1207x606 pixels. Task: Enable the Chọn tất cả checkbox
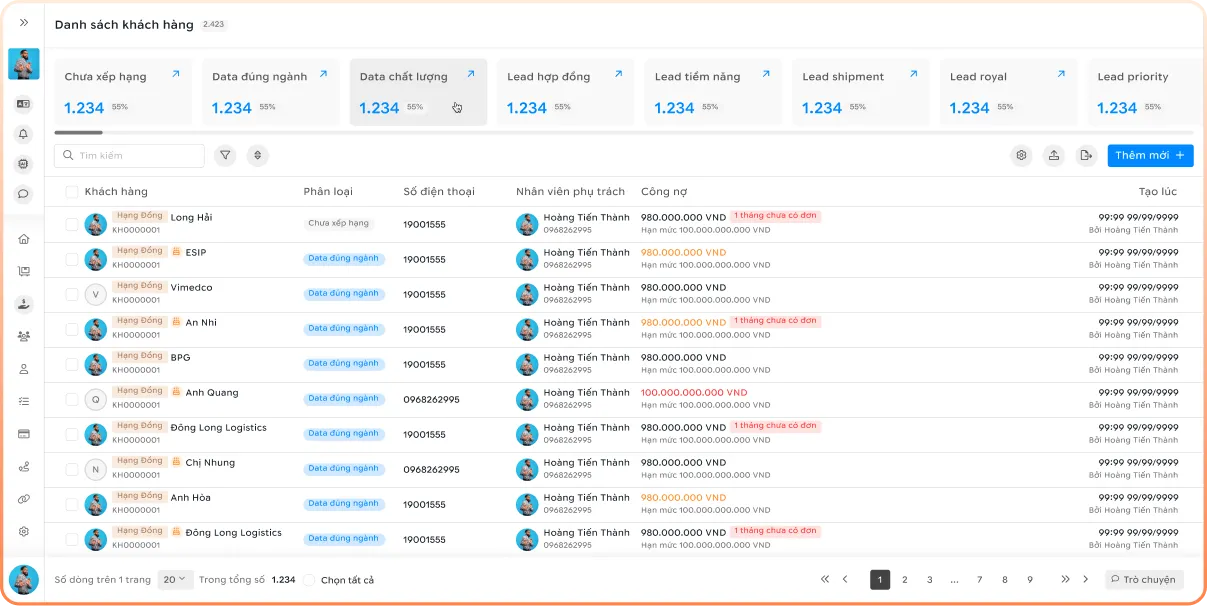(309, 580)
